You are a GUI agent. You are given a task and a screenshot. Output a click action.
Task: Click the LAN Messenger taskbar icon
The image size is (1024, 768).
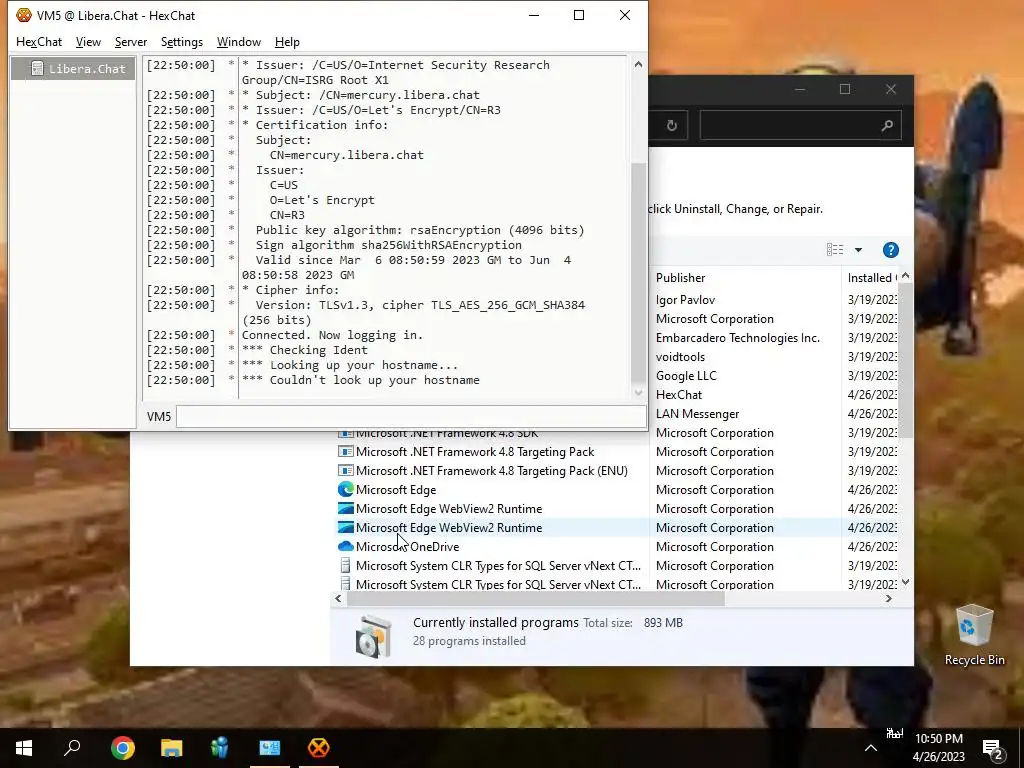click(x=220, y=748)
